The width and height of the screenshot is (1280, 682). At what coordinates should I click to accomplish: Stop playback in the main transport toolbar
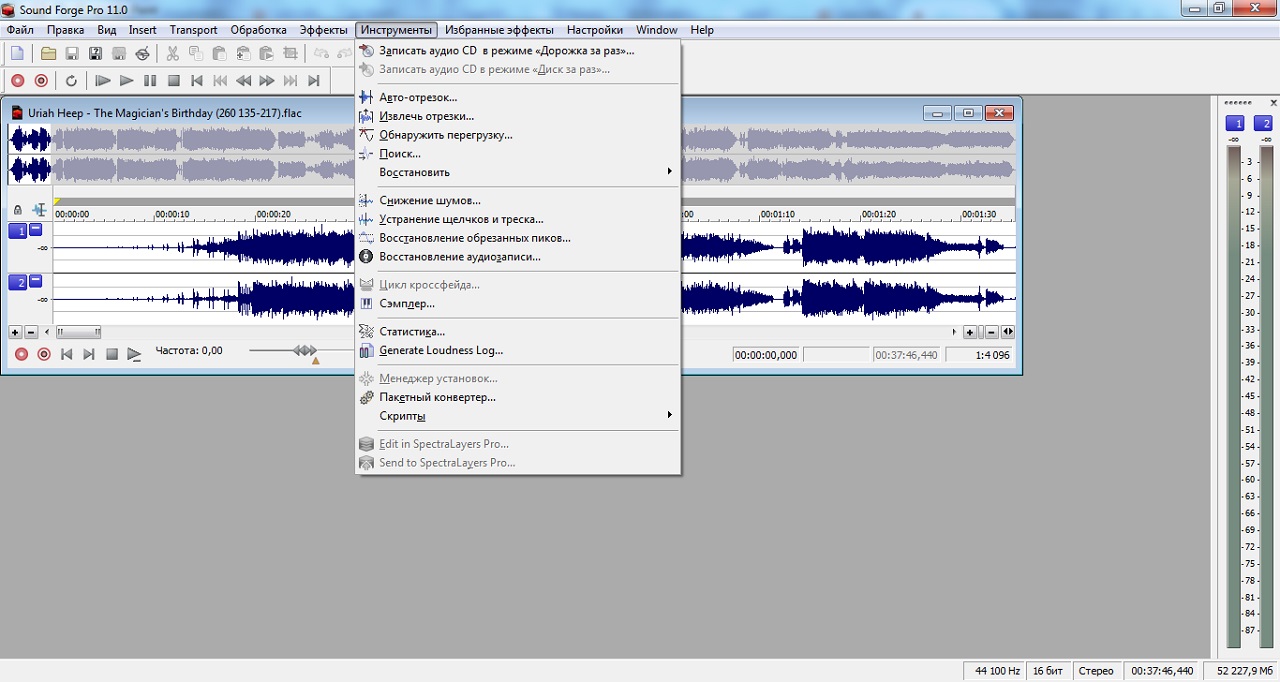(173, 81)
